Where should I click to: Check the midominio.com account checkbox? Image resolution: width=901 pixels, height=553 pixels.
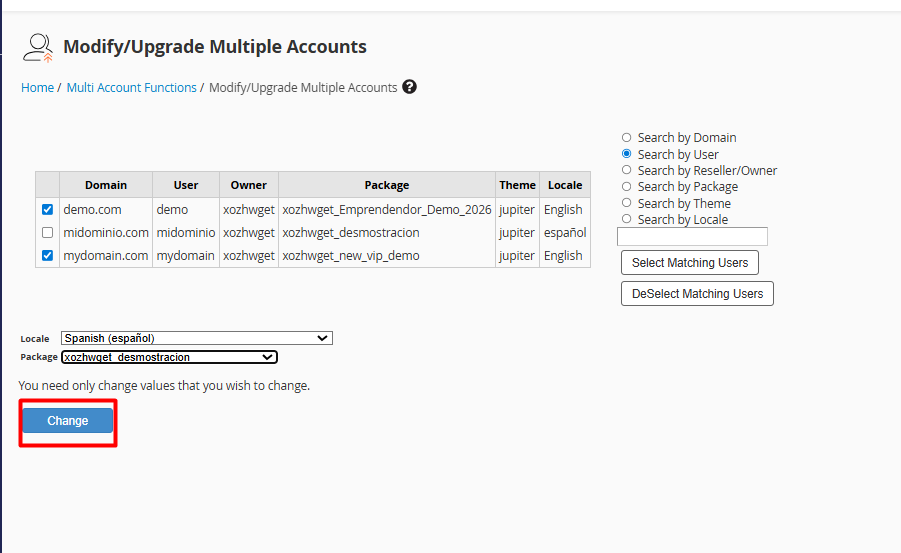click(48, 233)
